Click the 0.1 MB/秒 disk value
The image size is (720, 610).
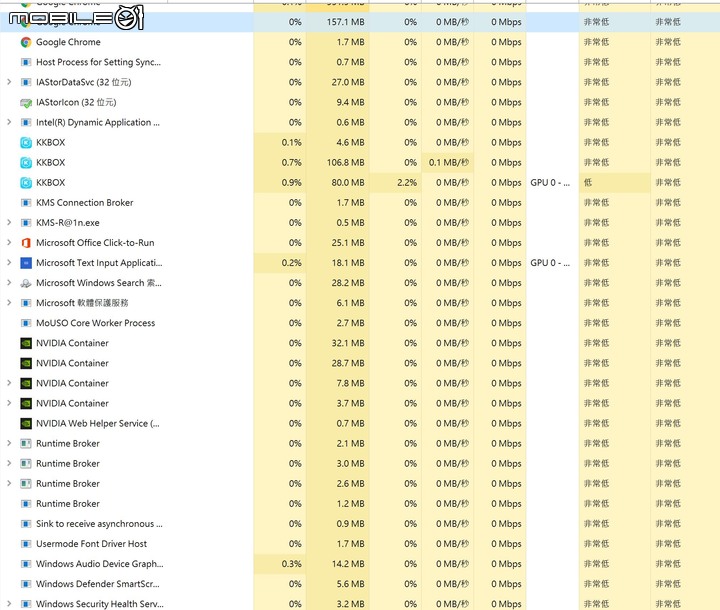(x=449, y=163)
